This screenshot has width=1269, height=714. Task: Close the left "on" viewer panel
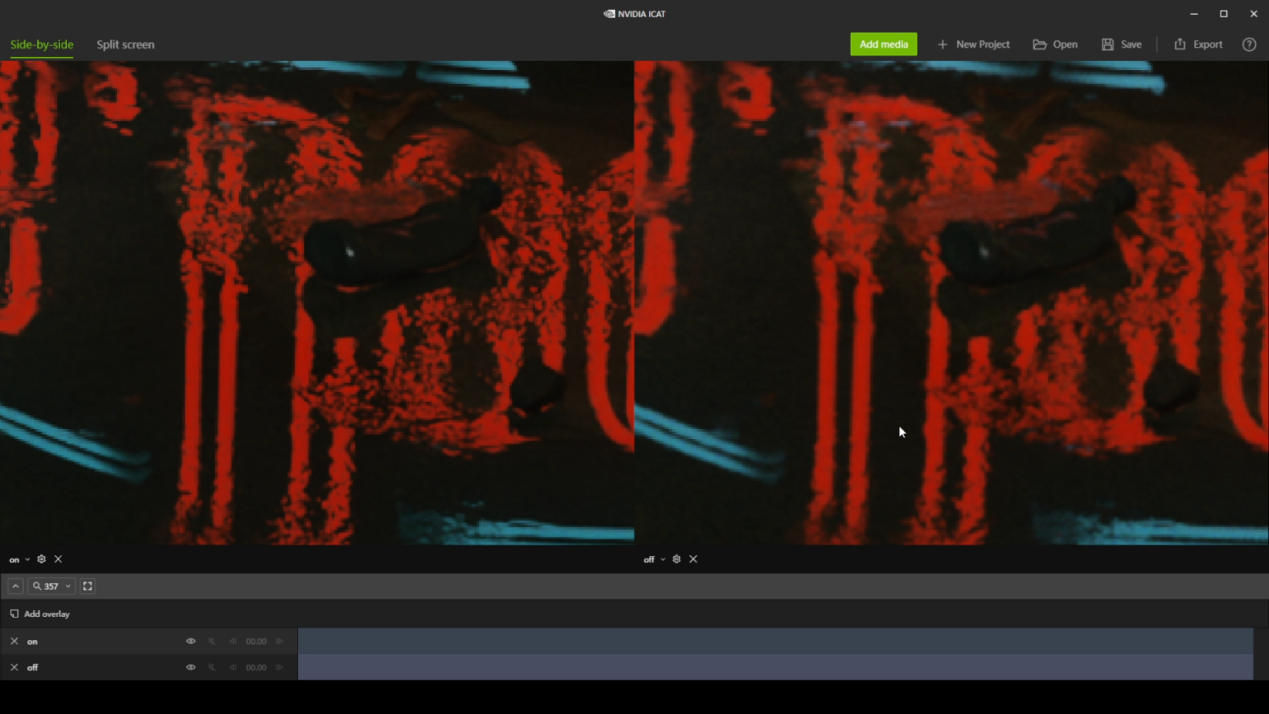tap(58, 559)
